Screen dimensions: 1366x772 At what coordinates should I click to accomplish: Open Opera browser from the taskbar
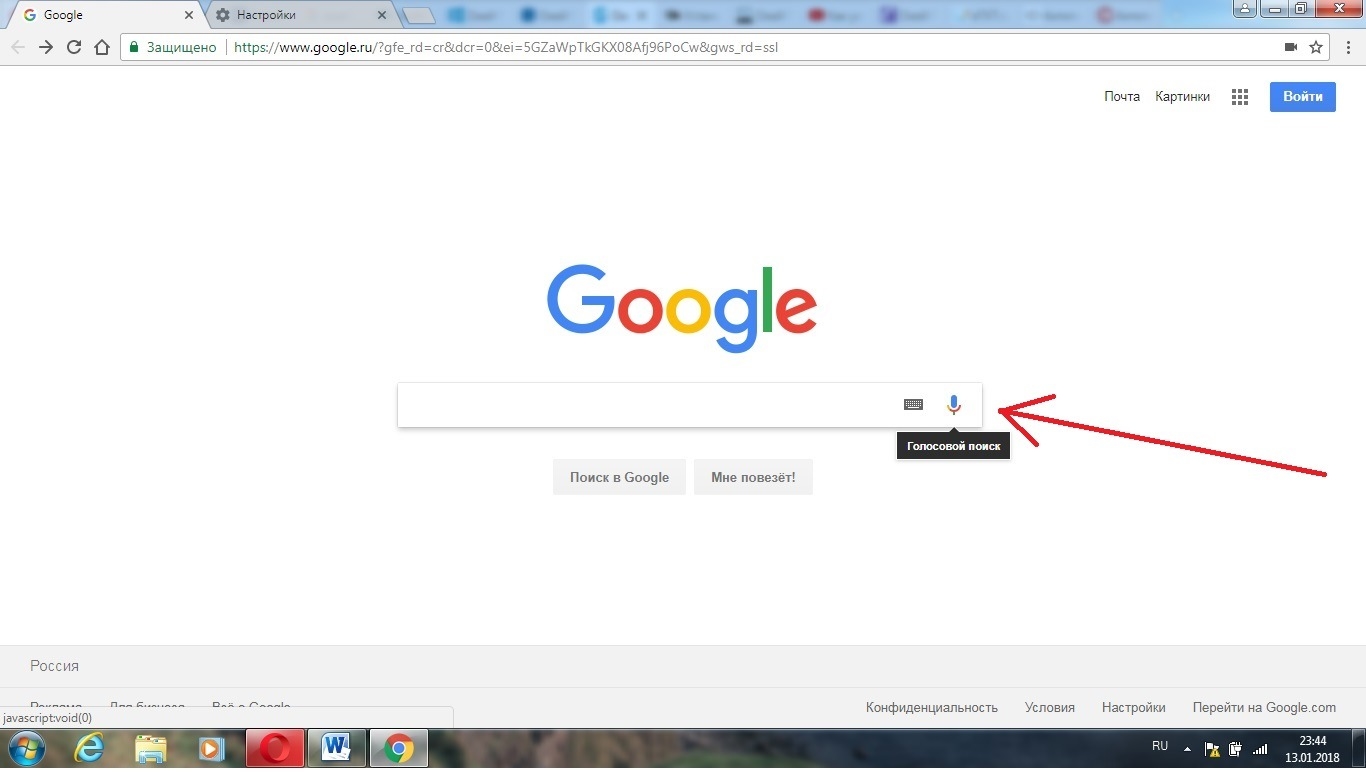point(275,748)
